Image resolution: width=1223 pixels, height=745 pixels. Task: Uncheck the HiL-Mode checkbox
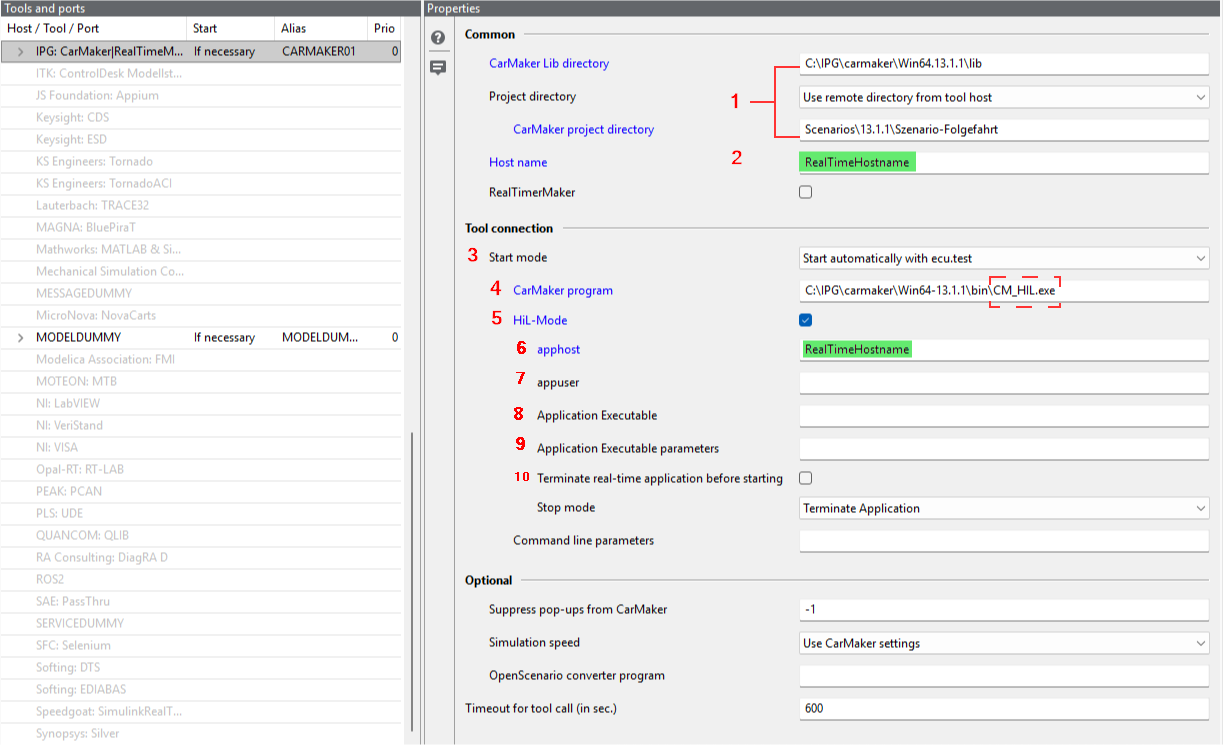pyautogui.click(x=806, y=320)
